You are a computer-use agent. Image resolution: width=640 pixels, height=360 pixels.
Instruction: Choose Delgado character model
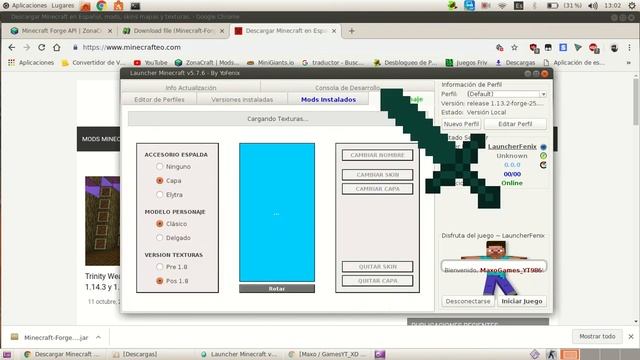point(160,238)
